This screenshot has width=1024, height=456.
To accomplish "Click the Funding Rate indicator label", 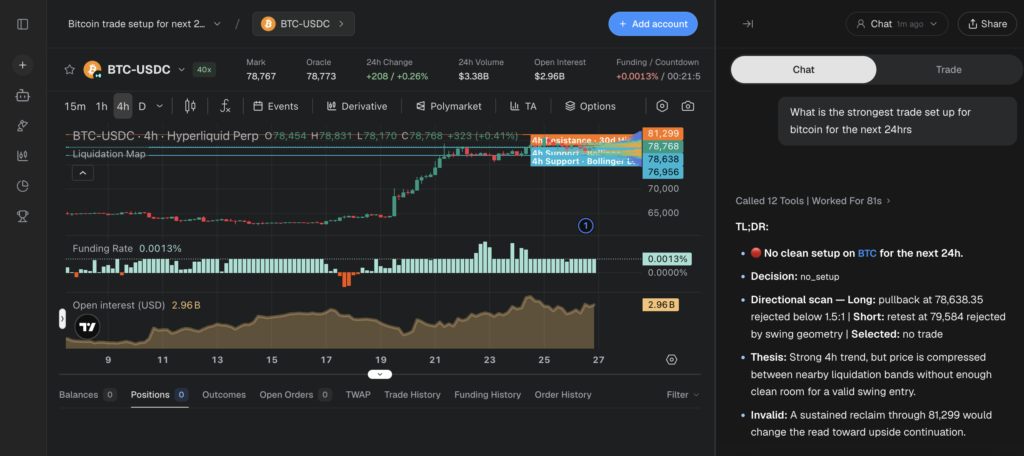I will point(103,248).
